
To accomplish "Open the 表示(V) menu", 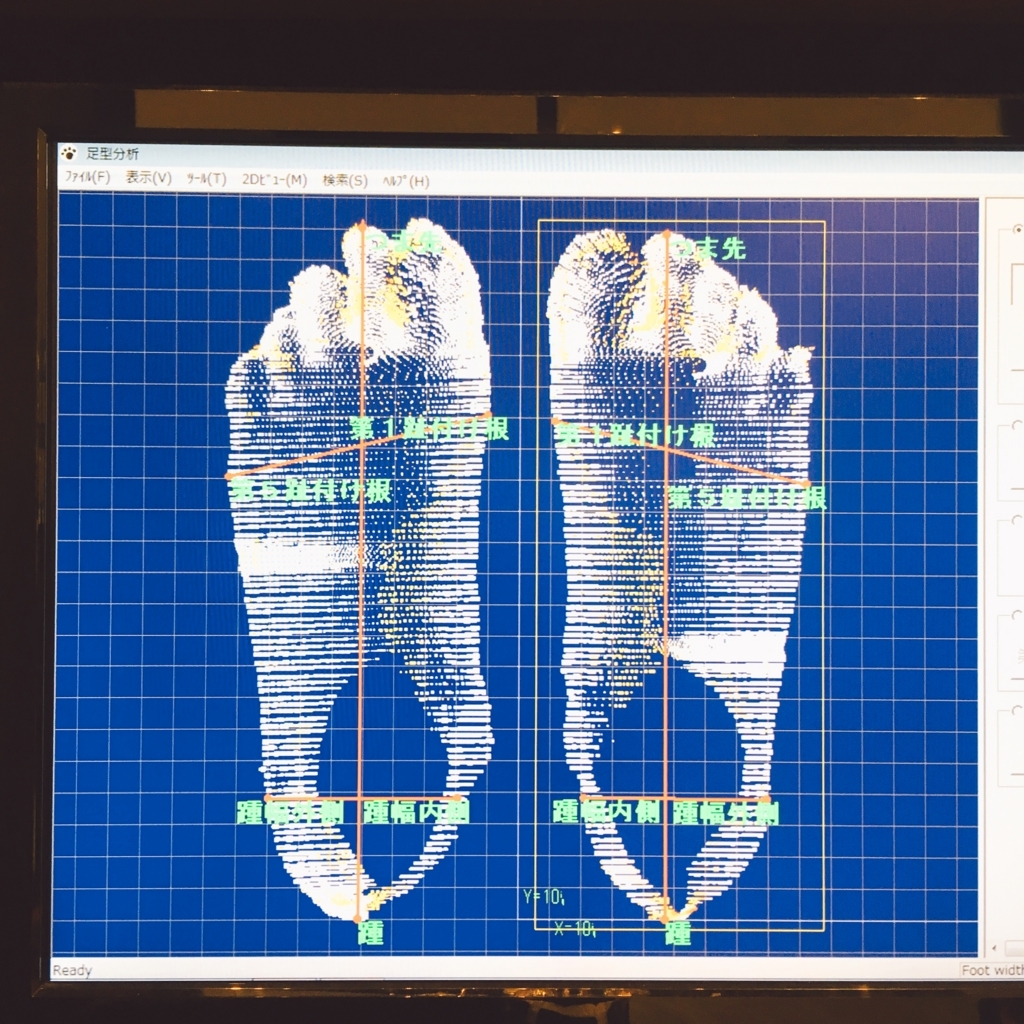I will pyautogui.click(x=148, y=178).
